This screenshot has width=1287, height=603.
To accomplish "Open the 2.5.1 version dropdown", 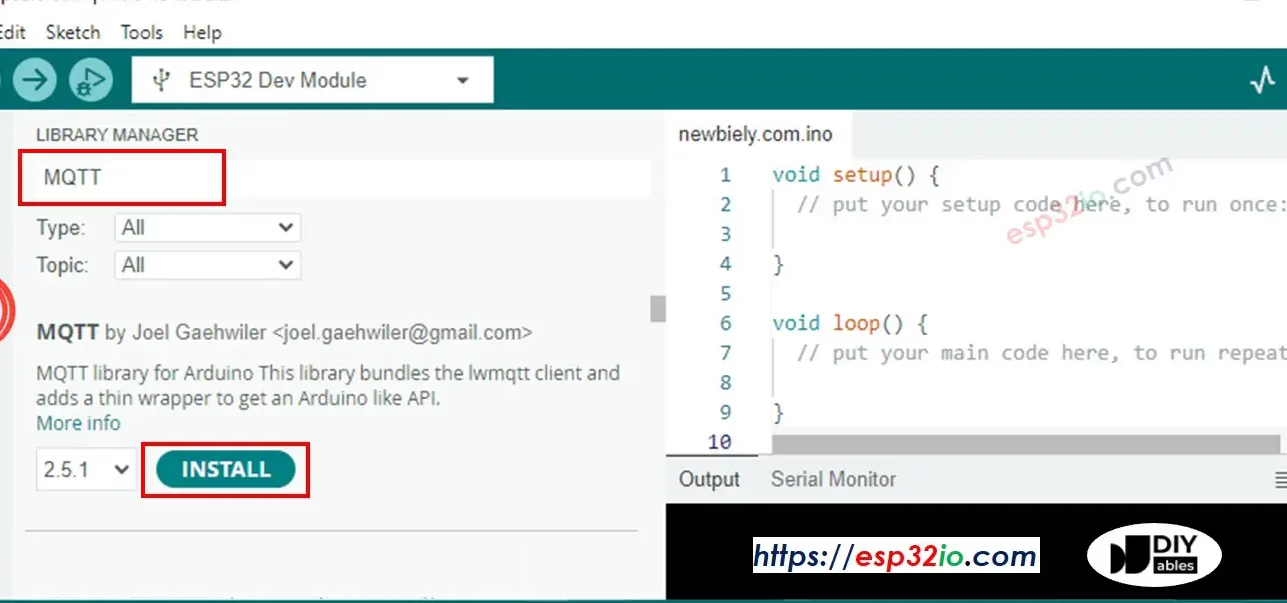I will pyautogui.click(x=85, y=469).
